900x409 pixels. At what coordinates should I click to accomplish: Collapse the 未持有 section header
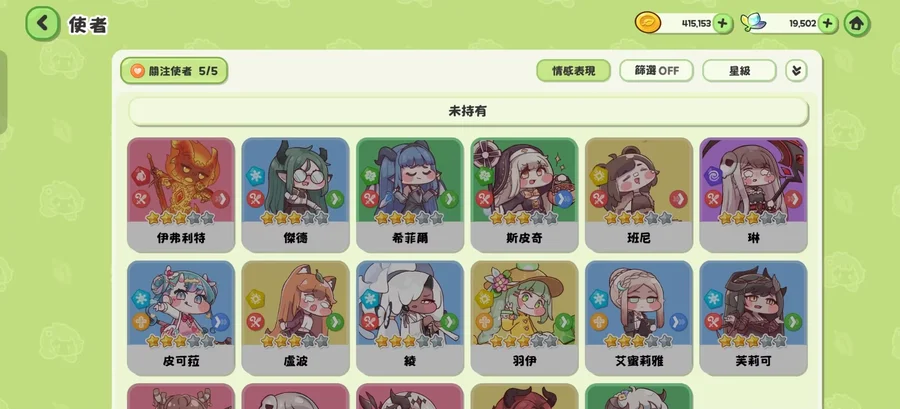pyautogui.click(x=468, y=111)
